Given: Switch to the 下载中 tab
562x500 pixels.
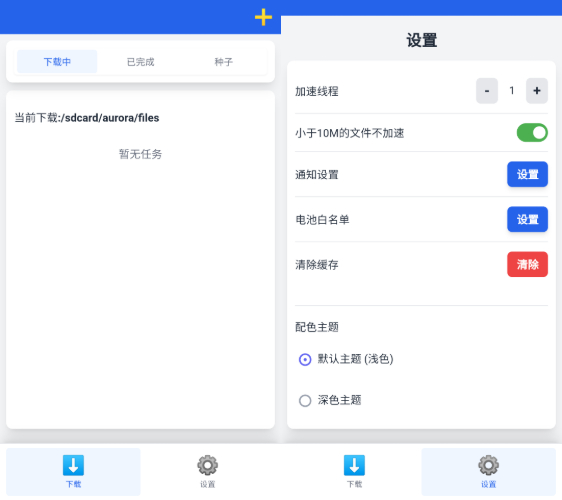Looking at the screenshot, I should [57, 62].
